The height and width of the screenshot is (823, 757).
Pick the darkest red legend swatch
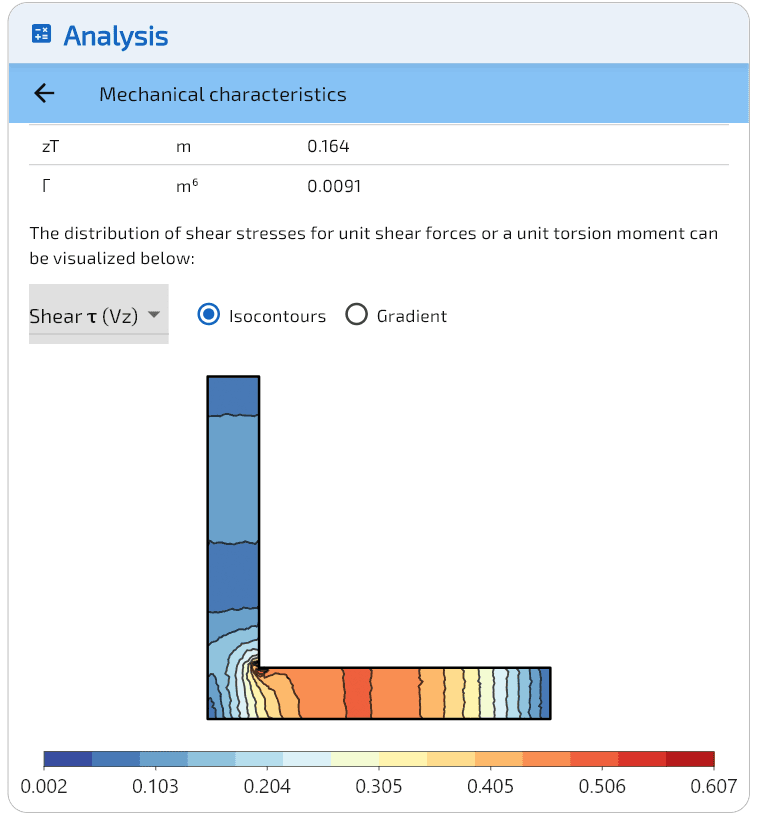[x=690, y=759]
